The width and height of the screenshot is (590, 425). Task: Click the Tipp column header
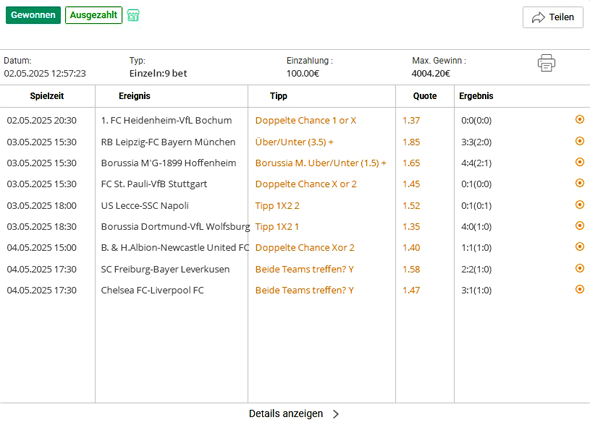tap(278, 96)
